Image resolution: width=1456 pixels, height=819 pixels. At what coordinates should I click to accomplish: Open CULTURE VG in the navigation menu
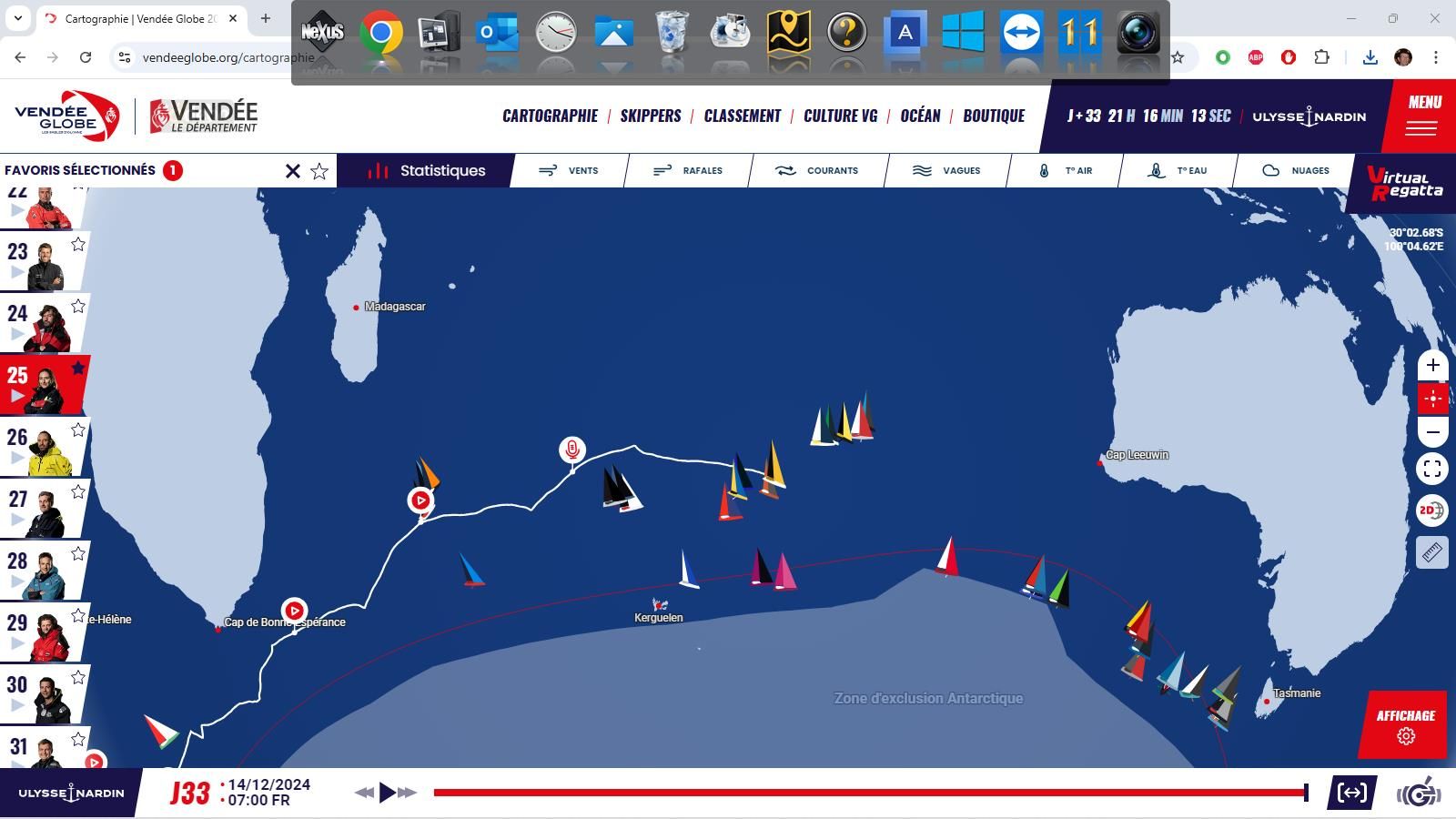(x=841, y=116)
